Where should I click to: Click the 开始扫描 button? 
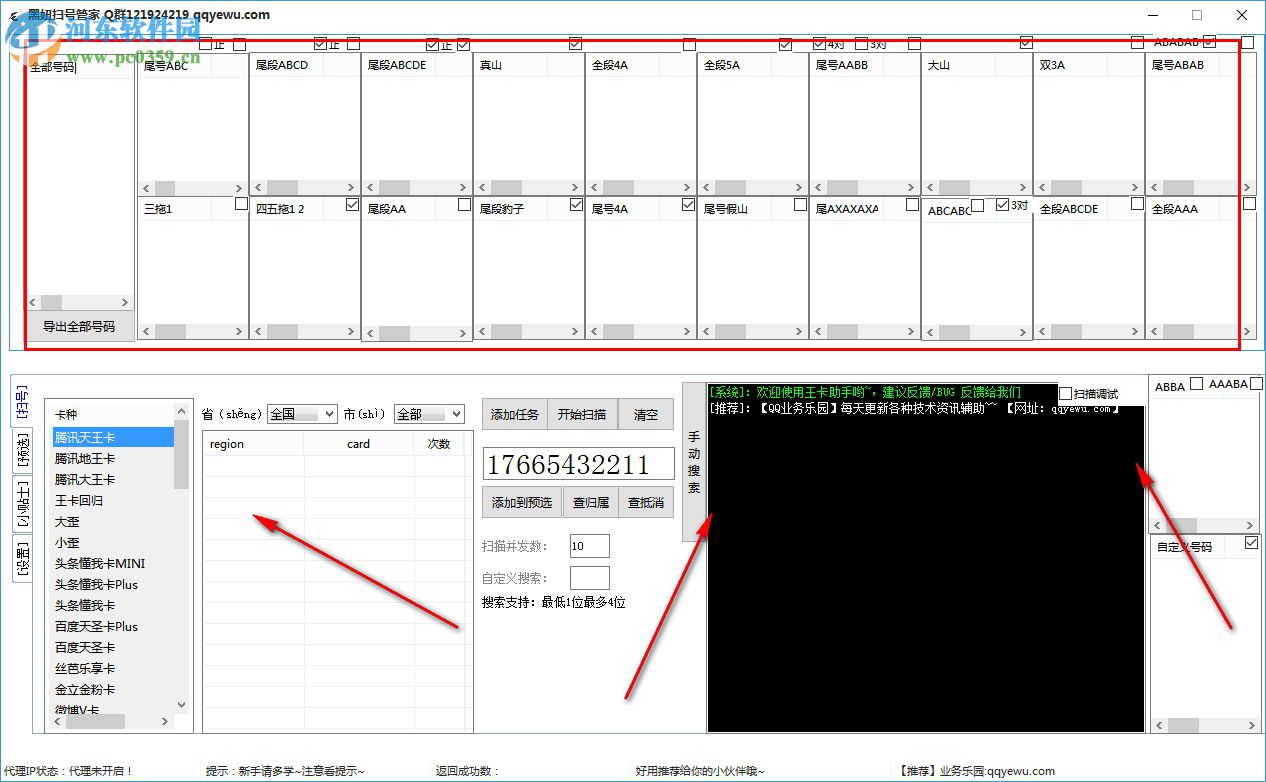click(581, 413)
